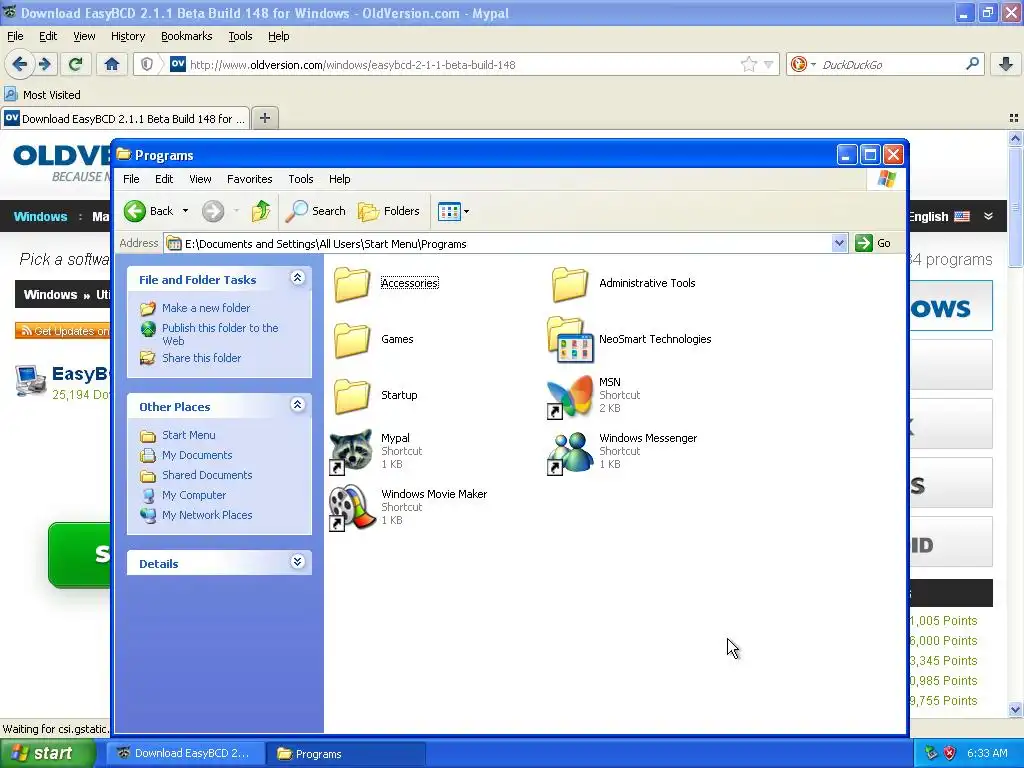Click the green Go button
The height and width of the screenshot is (768, 1024).
coord(873,243)
